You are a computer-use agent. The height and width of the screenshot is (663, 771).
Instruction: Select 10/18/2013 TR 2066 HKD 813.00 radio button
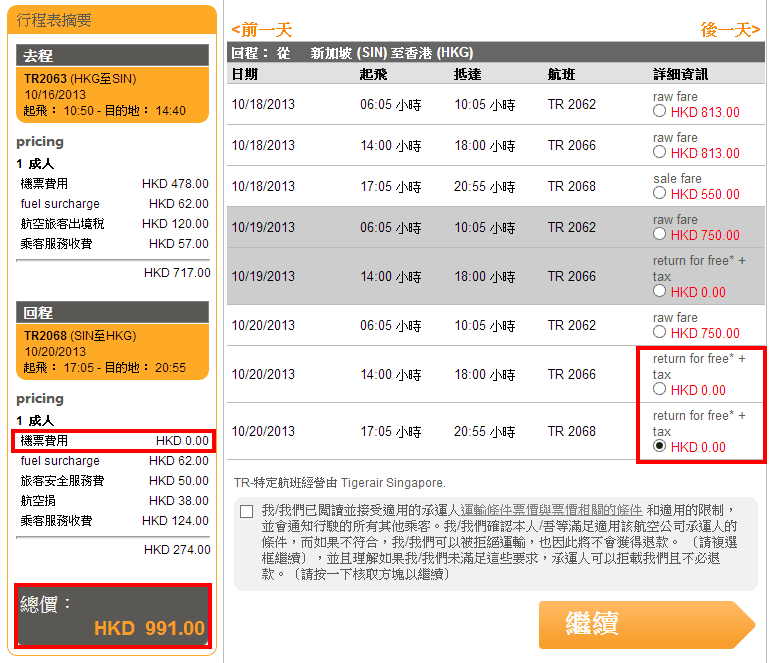coord(659,153)
